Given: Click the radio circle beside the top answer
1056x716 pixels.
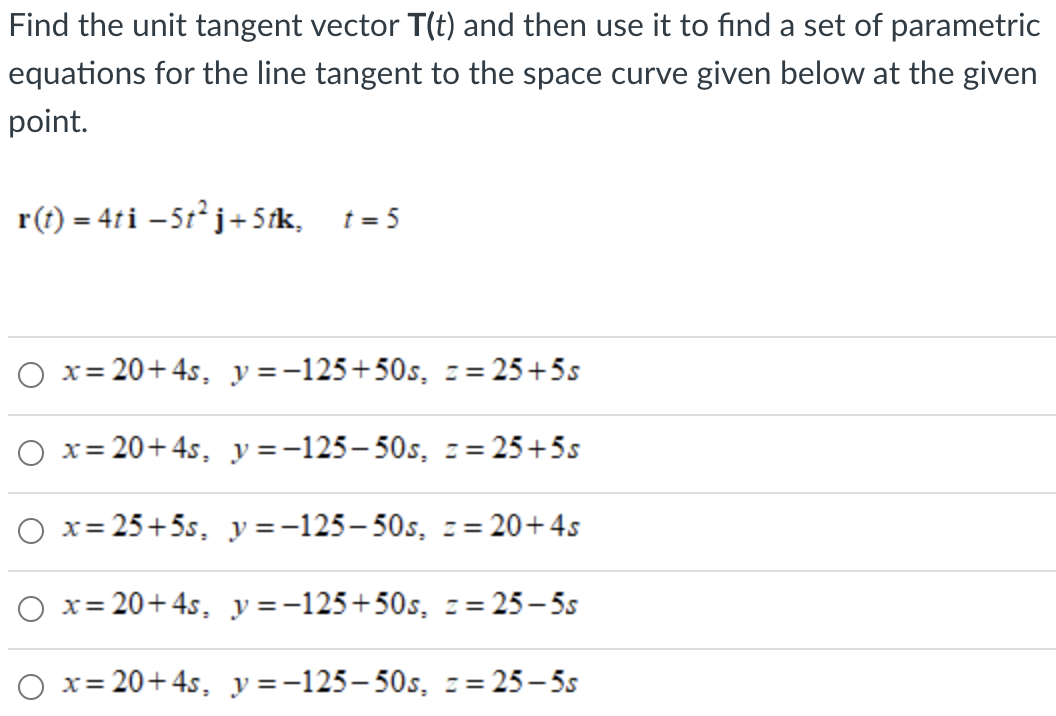Looking at the screenshot, I should pos(30,375).
